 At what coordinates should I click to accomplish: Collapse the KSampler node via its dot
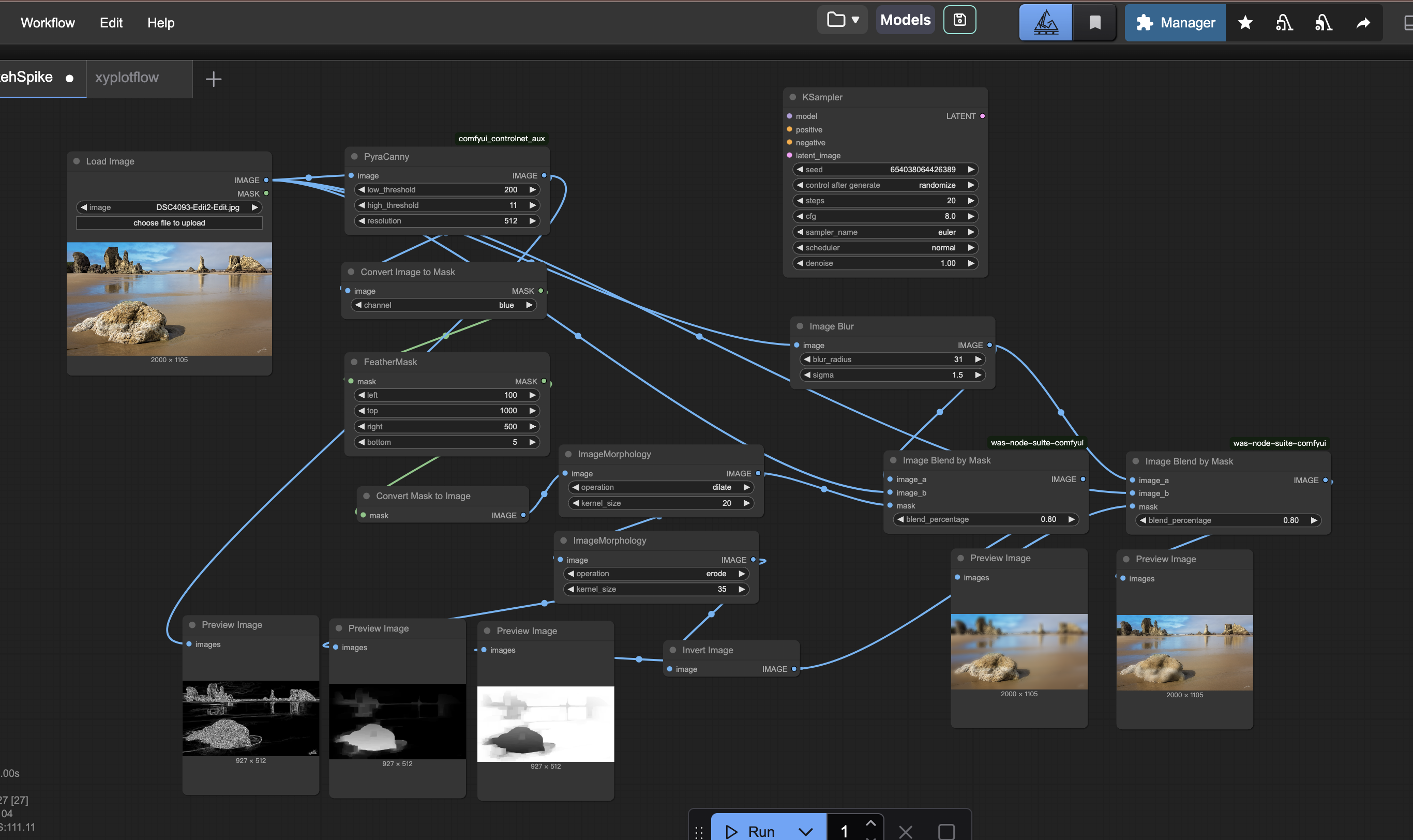click(793, 97)
